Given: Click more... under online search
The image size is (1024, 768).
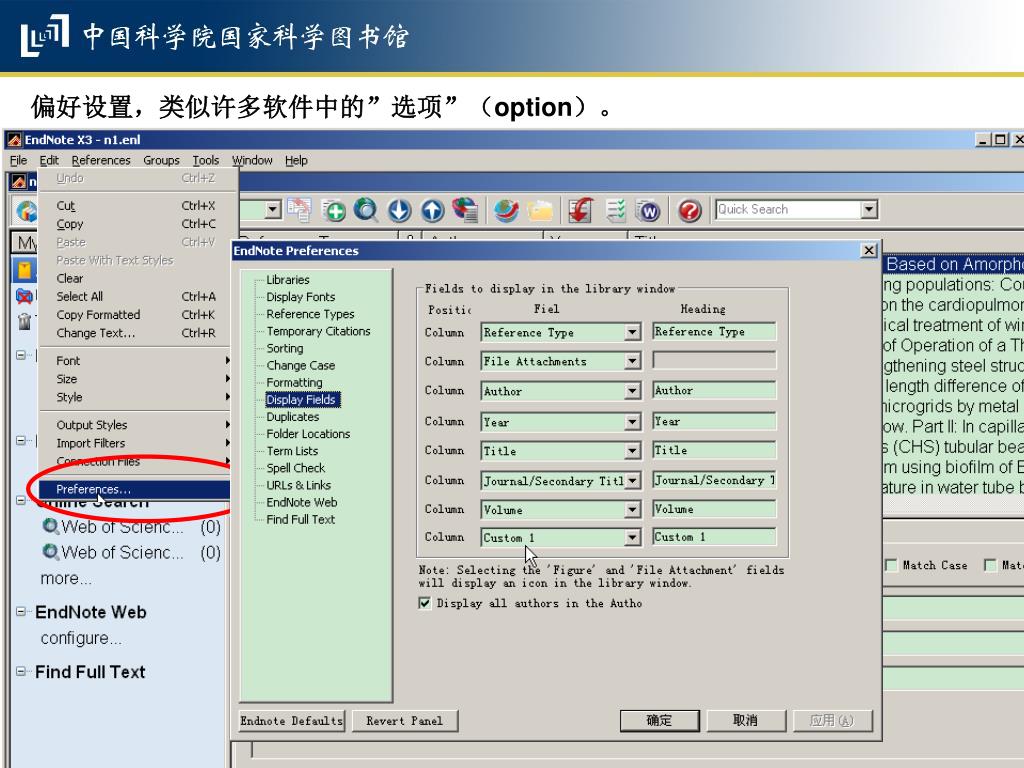Looking at the screenshot, I should tap(66, 579).
